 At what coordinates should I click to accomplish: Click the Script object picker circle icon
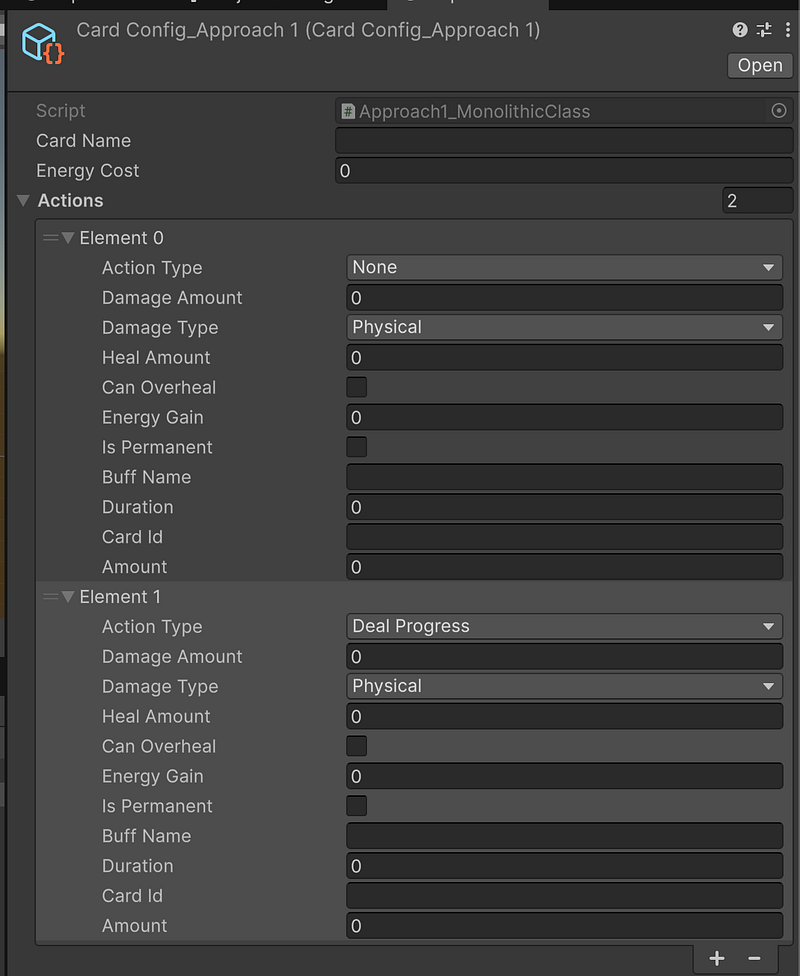(779, 111)
